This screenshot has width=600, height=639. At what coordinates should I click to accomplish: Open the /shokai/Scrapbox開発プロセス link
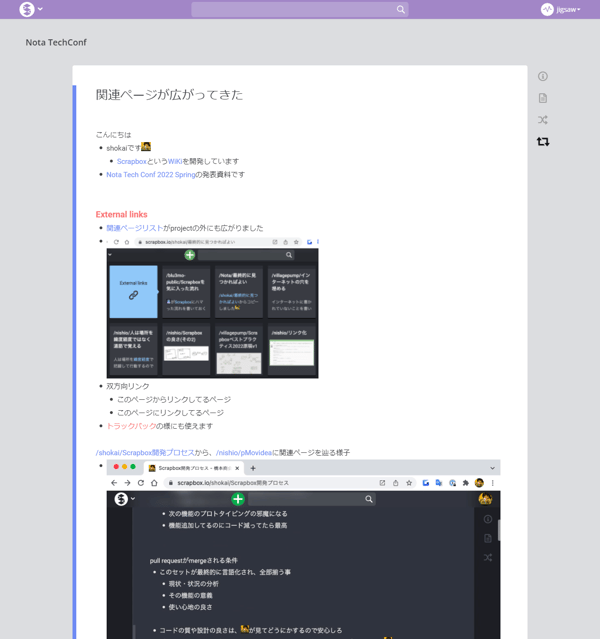click(x=145, y=452)
